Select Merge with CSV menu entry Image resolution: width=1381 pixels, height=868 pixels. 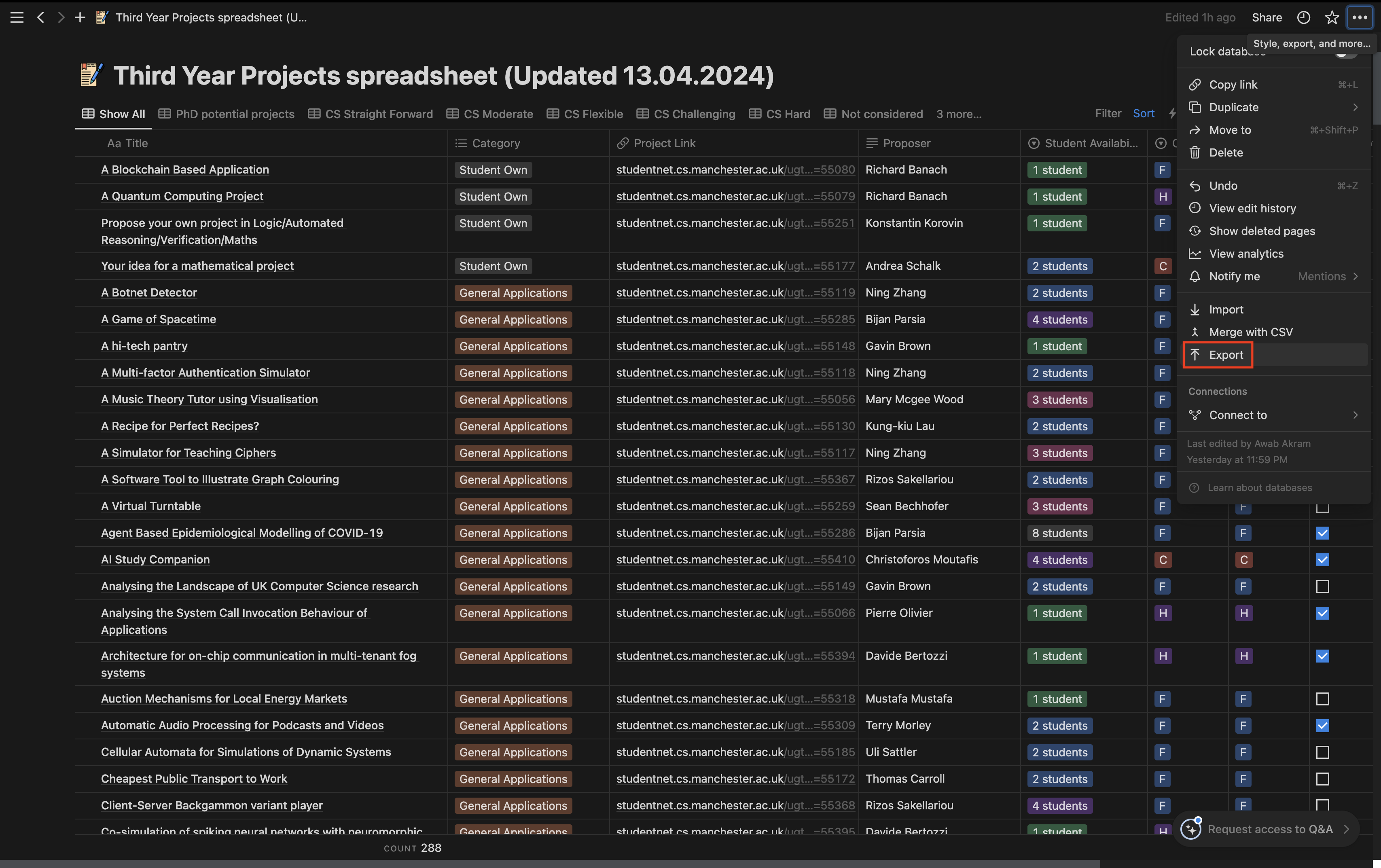coord(1274,332)
